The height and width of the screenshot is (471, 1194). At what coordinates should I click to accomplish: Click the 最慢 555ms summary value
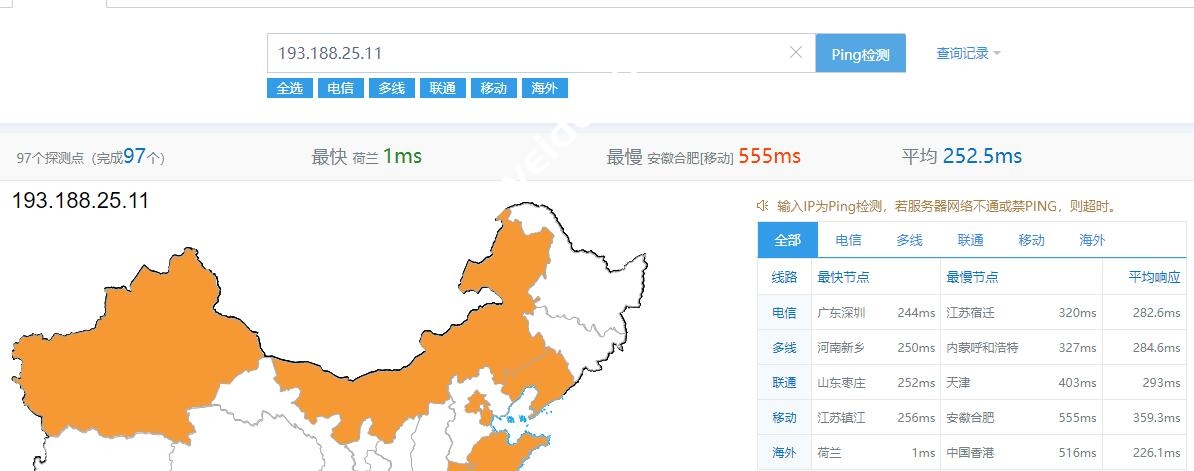[769, 156]
